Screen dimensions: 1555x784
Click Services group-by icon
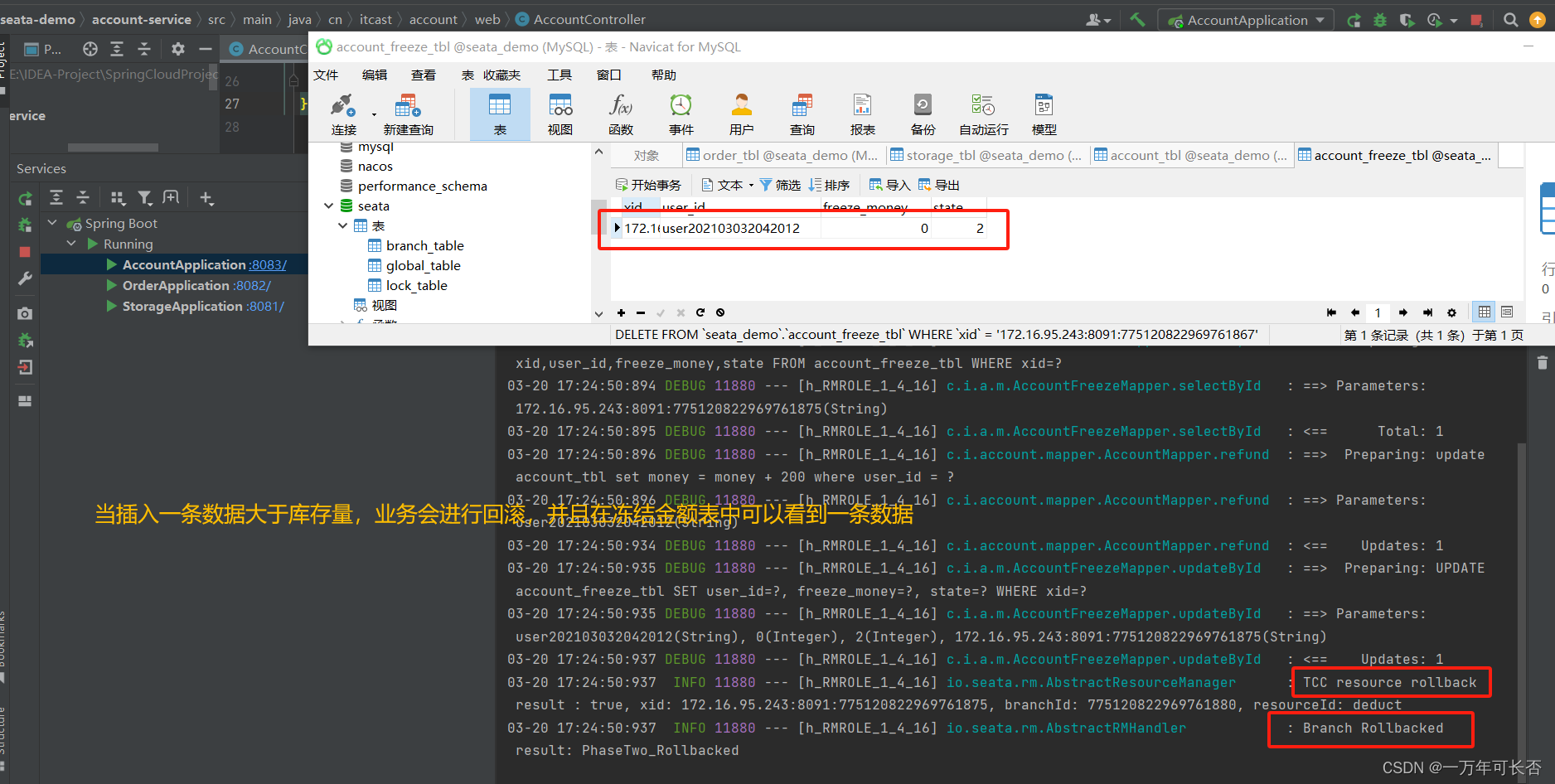click(118, 198)
